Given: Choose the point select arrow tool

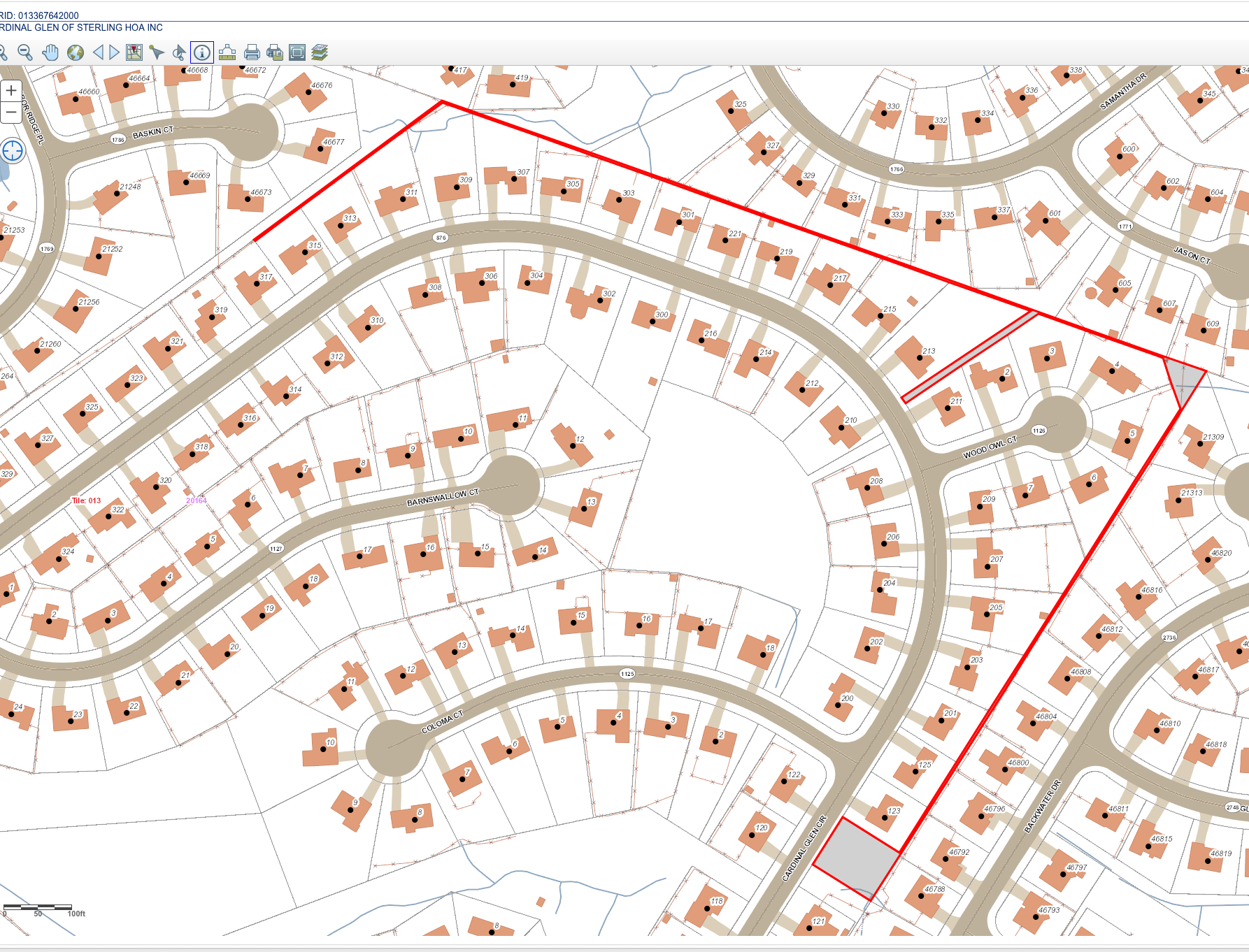Looking at the screenshot, I should pyautogui.click(x=157, y=52).
